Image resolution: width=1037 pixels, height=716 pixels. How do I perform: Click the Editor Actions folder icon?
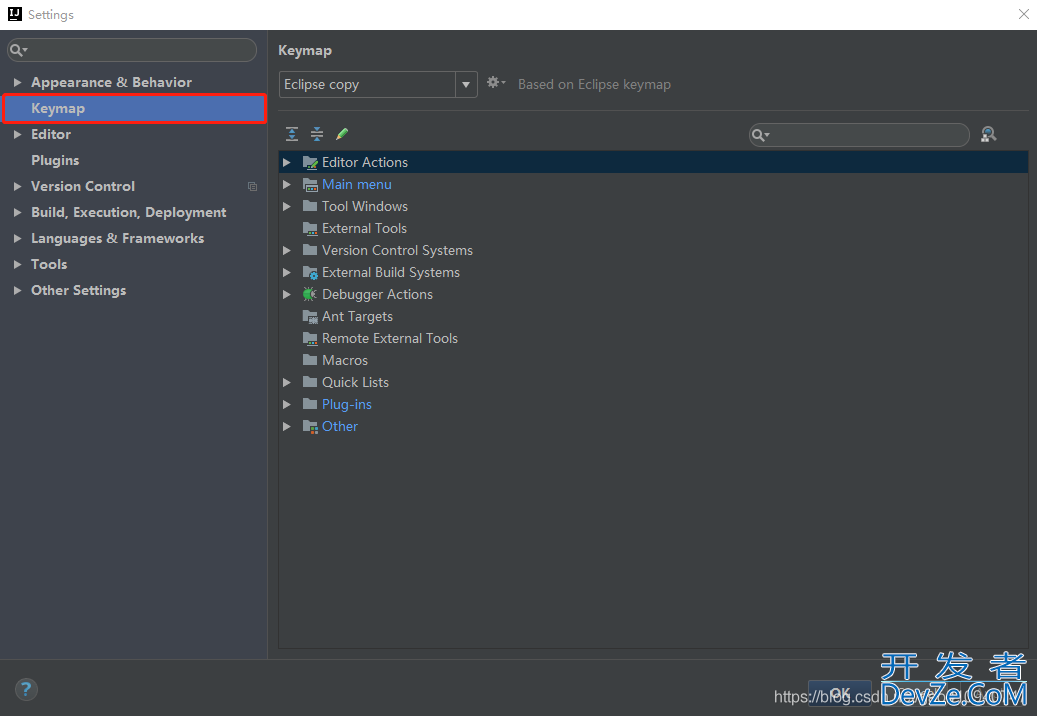click(310, 163)
